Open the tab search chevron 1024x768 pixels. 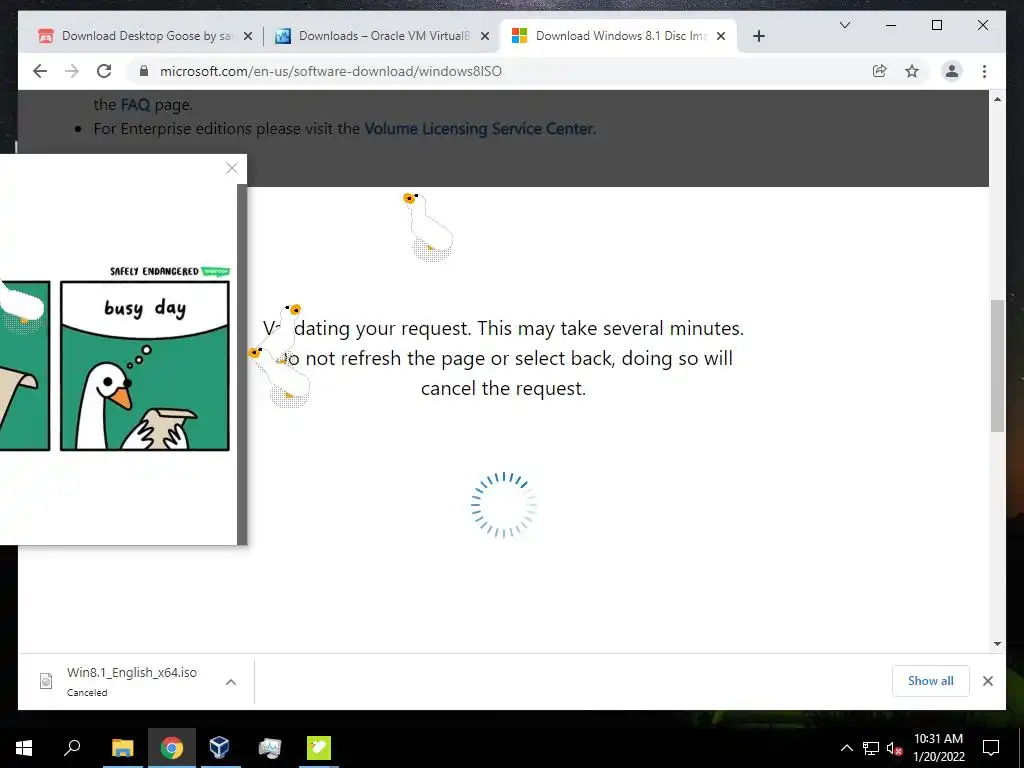[844, 25]
